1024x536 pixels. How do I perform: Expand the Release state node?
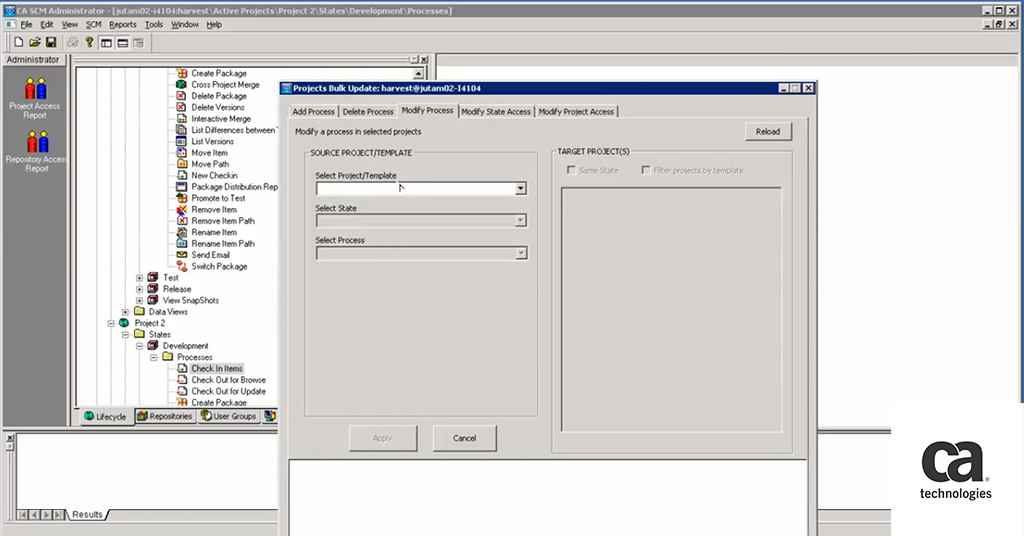139,289
